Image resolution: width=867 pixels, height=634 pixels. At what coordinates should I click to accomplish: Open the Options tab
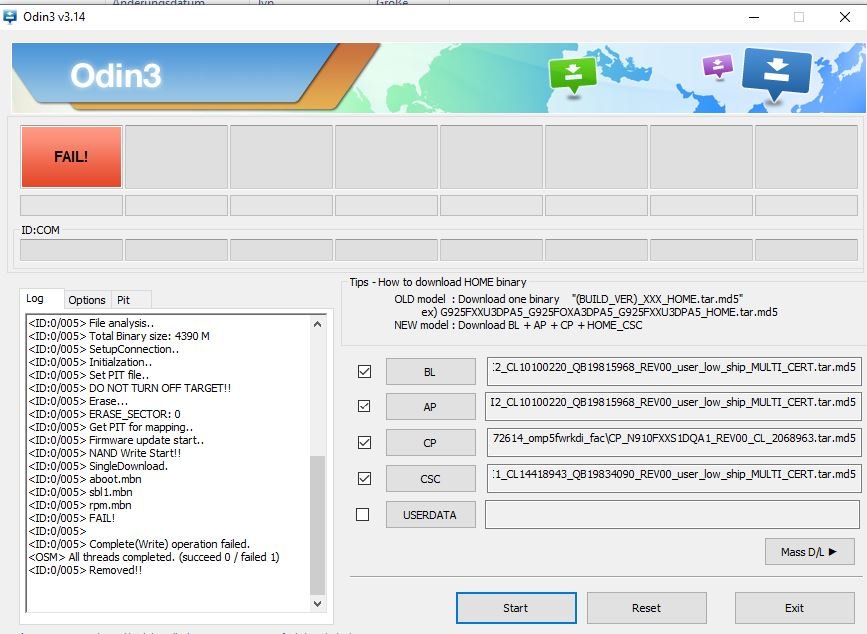pyautogui.click(x=87, y=300)
